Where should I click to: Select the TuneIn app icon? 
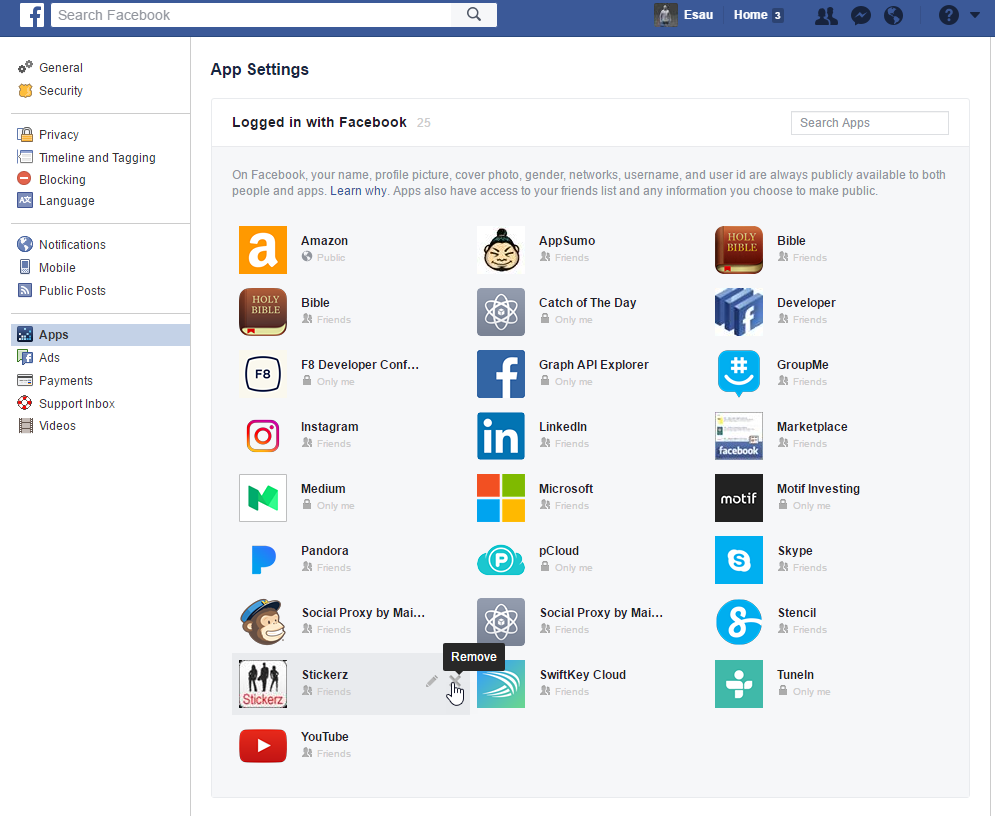[738, 684]
